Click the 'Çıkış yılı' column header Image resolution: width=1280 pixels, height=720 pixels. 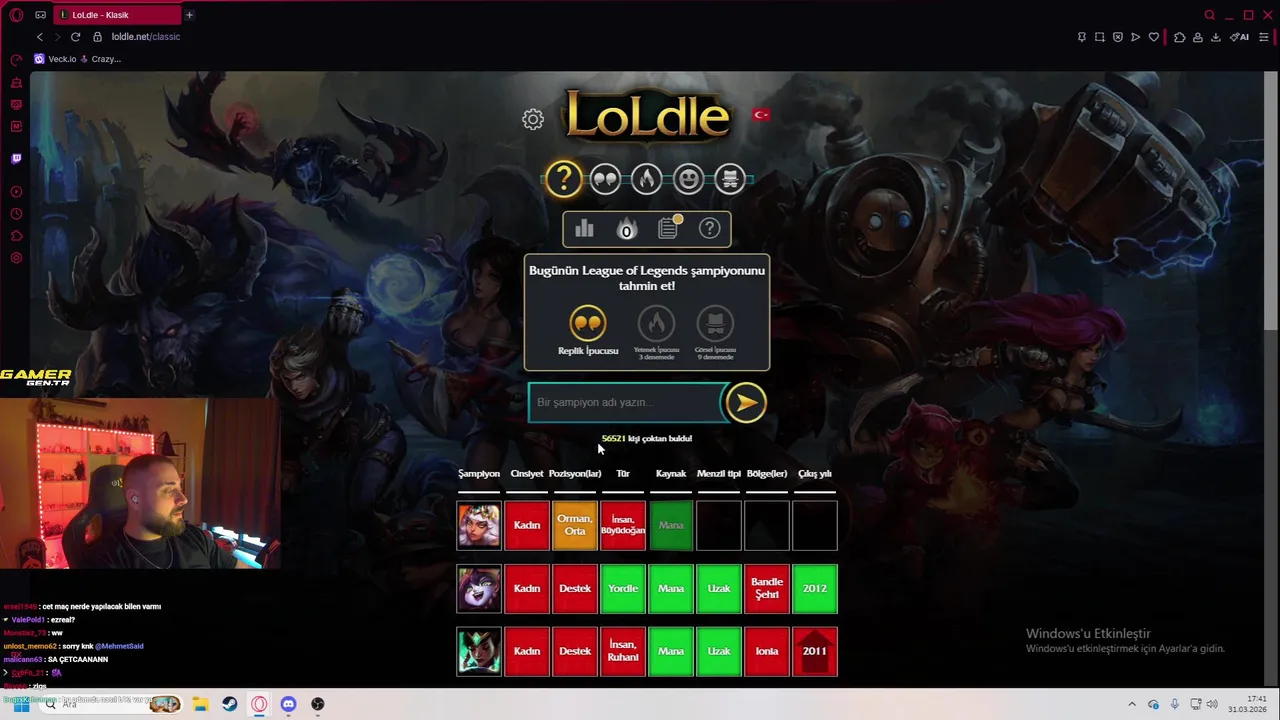pyautogui.click(x=815, y=474)
